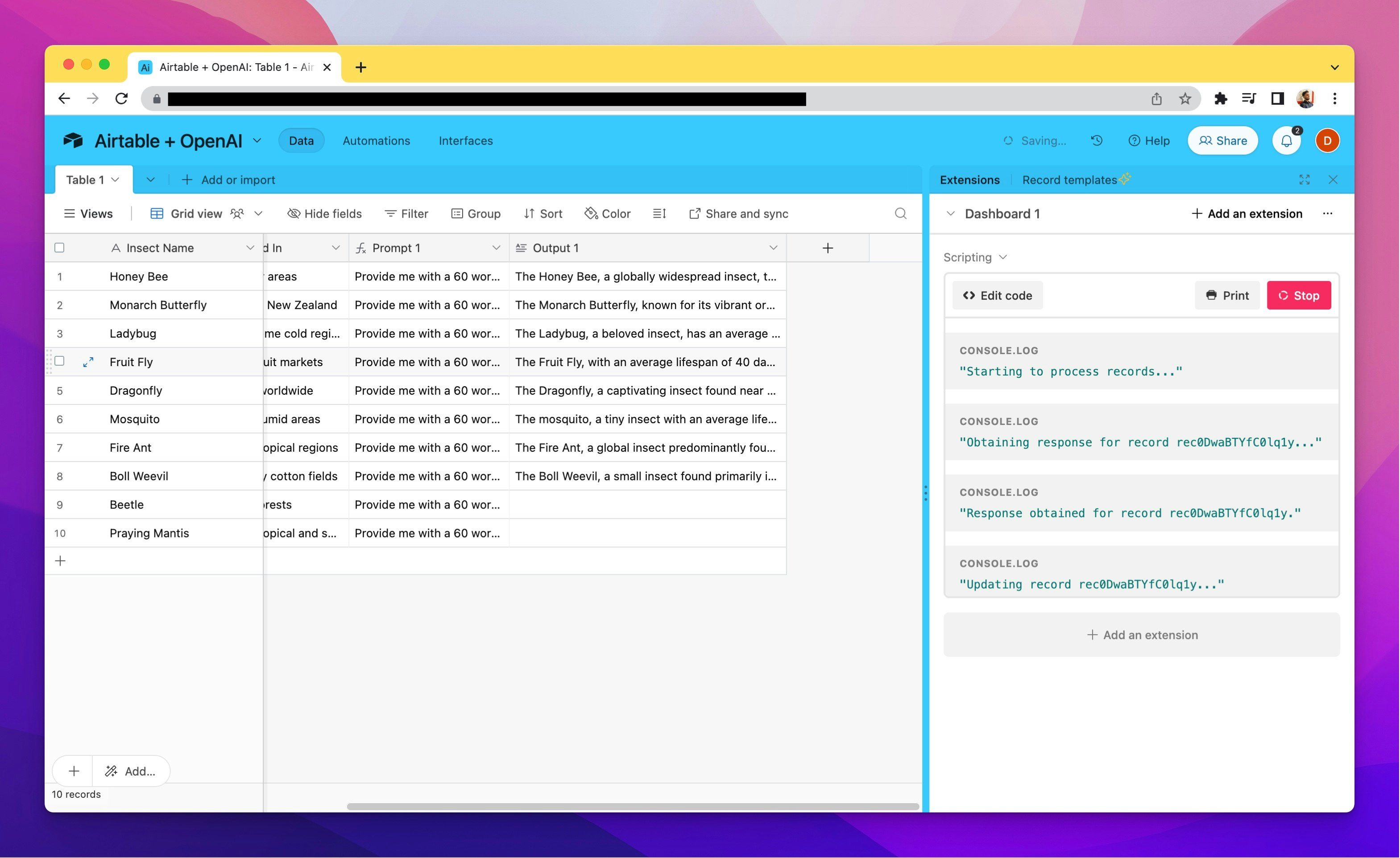This screenshot has width=1400, height=858.
Task: Open Dashboard 1 more options ellipsis
Action: [x=1327, y=214]
